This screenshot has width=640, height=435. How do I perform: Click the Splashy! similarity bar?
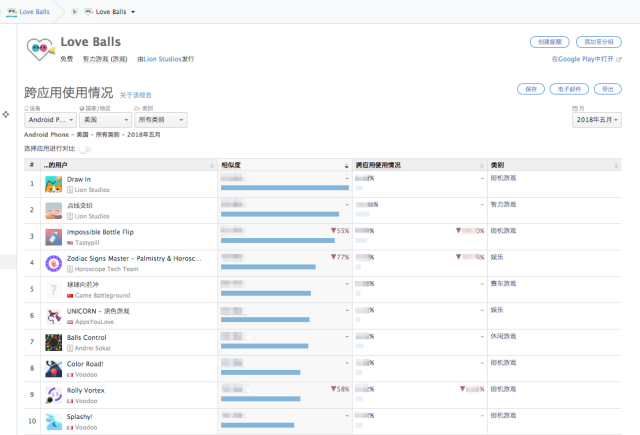[258, 425]
